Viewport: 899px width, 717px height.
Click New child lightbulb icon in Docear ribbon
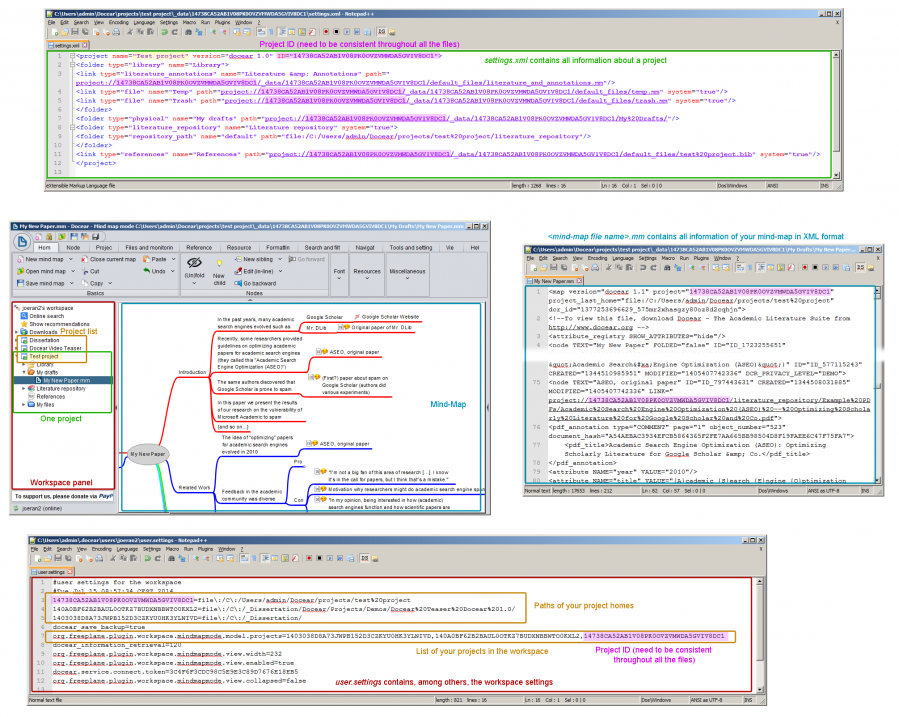(x=219, y=263)
